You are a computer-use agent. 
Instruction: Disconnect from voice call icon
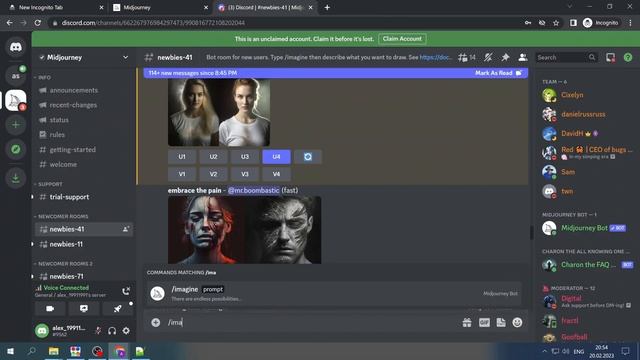(126, 291)
